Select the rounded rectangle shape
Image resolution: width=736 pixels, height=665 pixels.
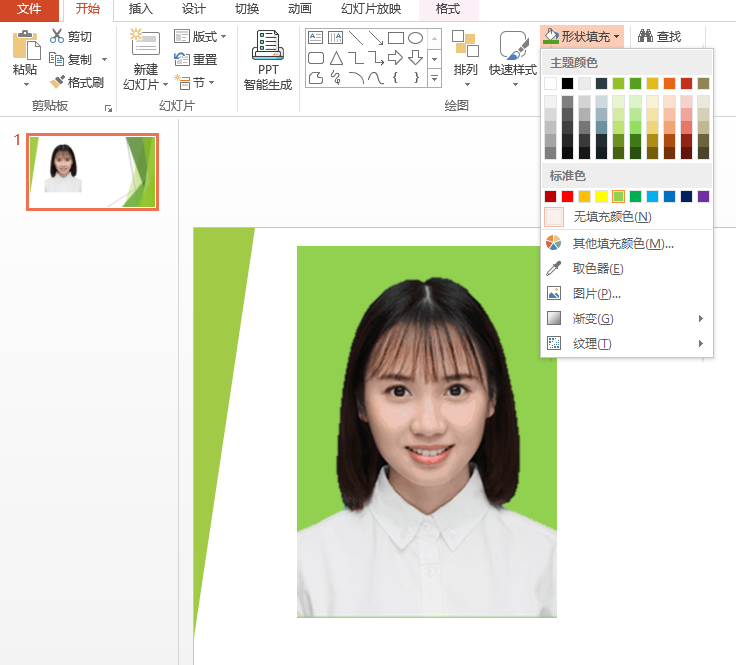click(x=316, y=58)
